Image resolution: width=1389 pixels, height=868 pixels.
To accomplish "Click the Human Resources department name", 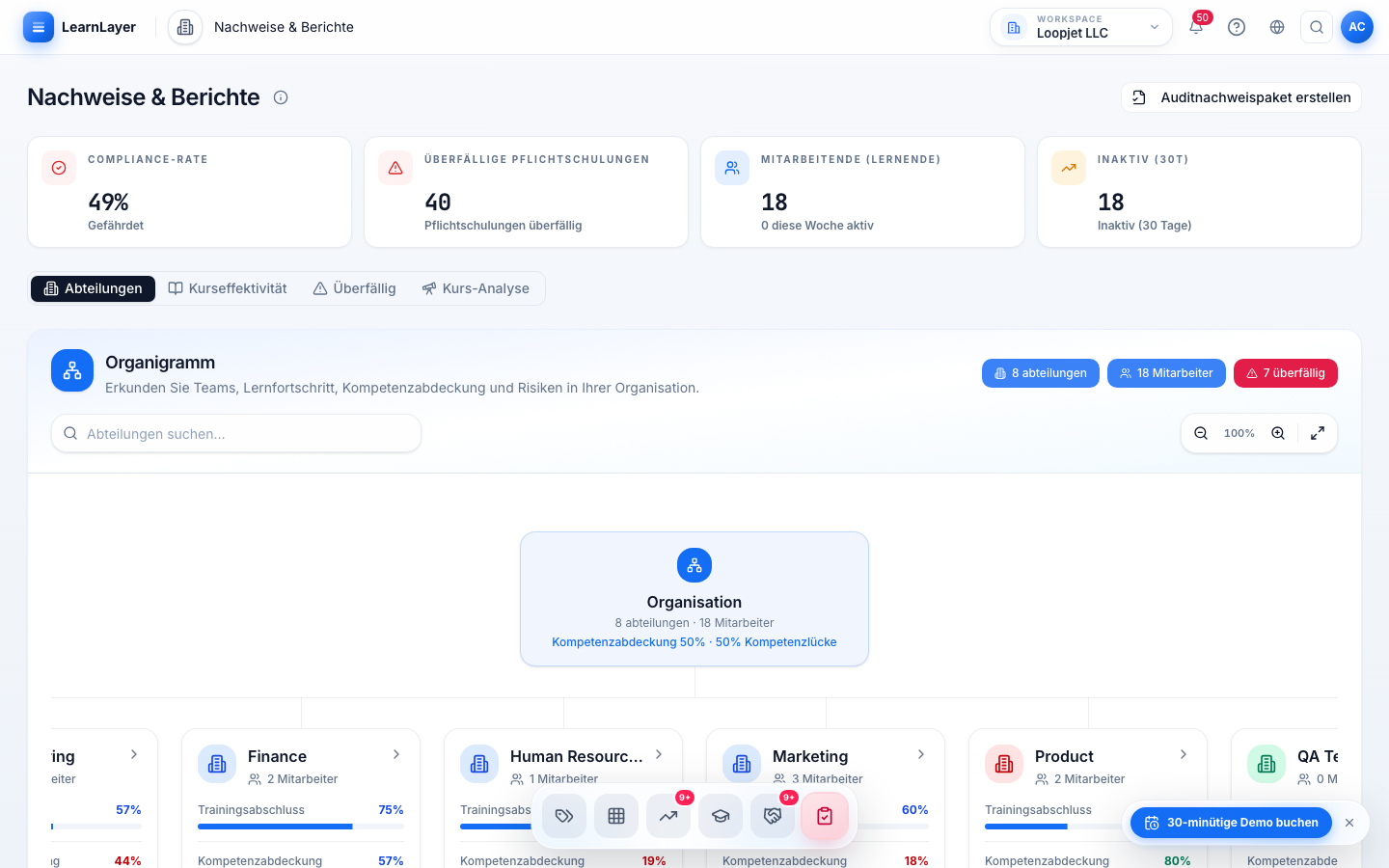I will pyautogui.click(x=577, y=756).
